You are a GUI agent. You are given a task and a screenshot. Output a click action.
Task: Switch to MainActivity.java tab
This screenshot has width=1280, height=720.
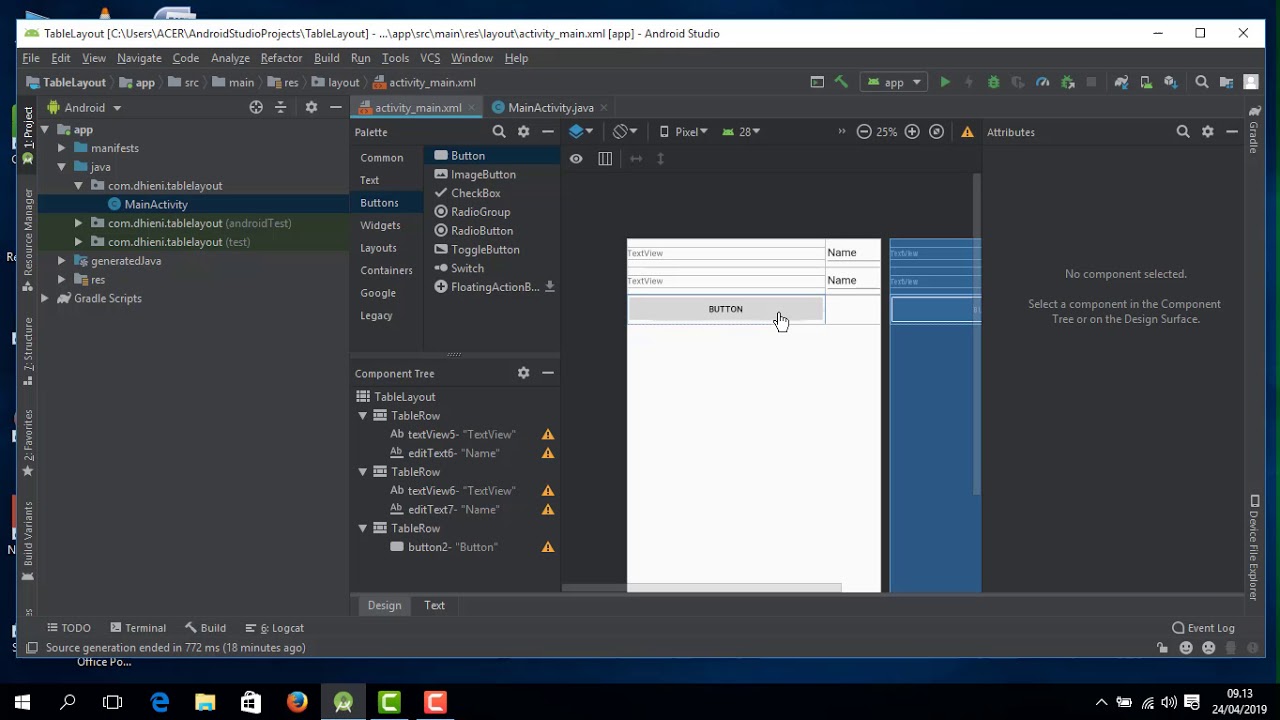pyautogui.click(x=549, y=108)
